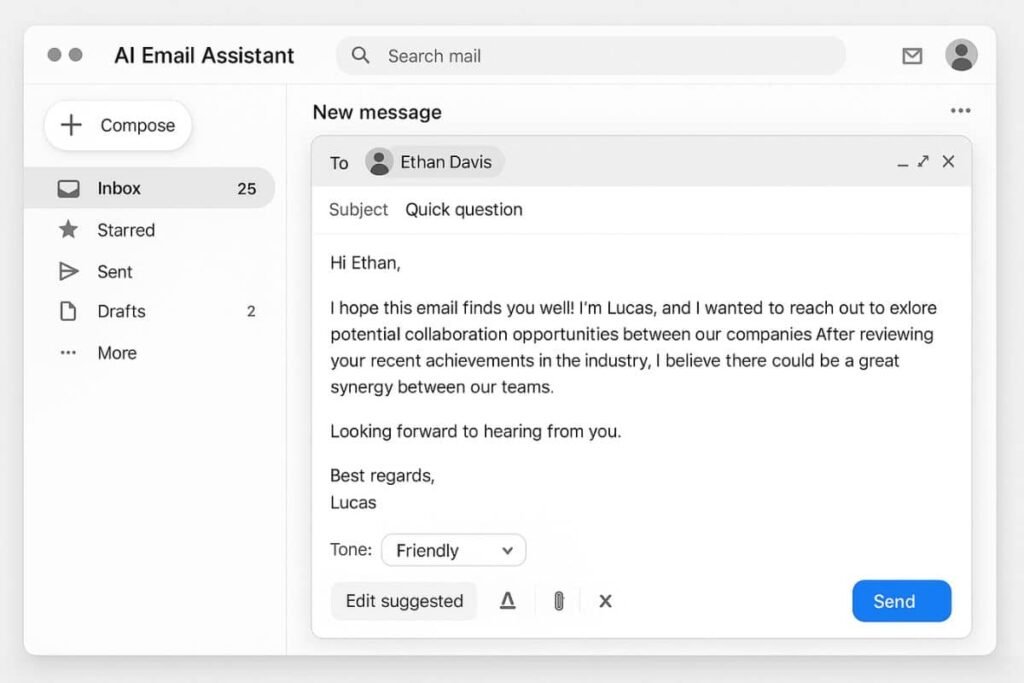Click the Edit suggested button
The width and height of the screenshot is (1024, 683).
pyautogui.click(x=404, y=601)
